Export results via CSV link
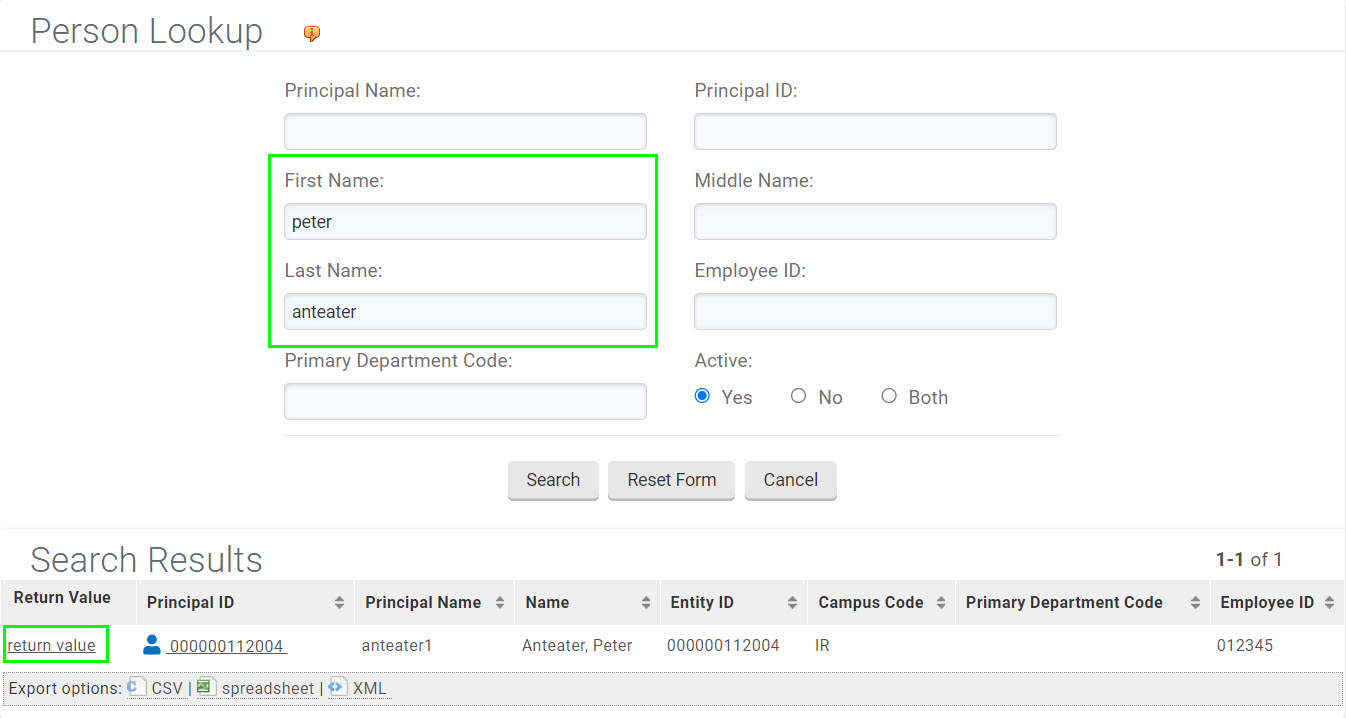 tap(167, 688)
